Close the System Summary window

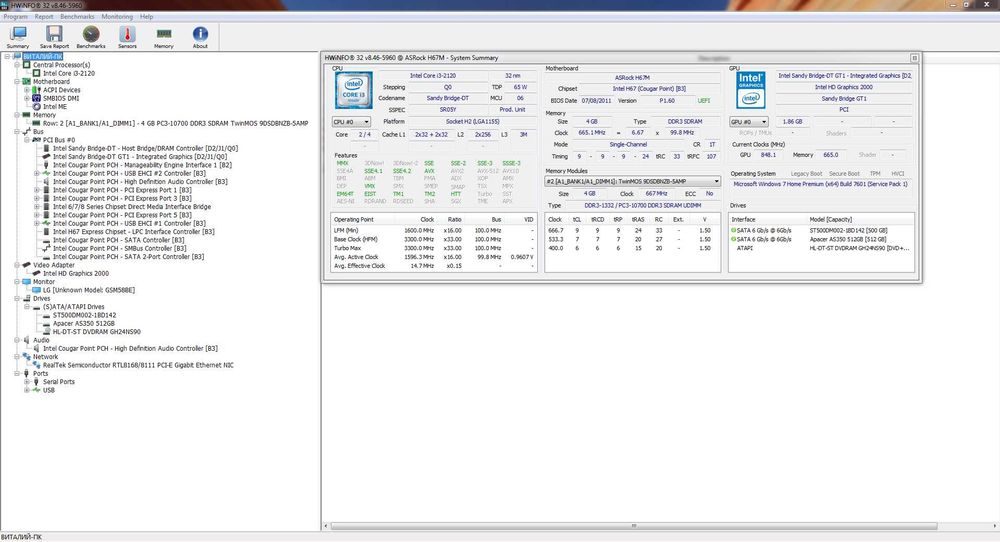pyautogui.click(x=914, y=58)
